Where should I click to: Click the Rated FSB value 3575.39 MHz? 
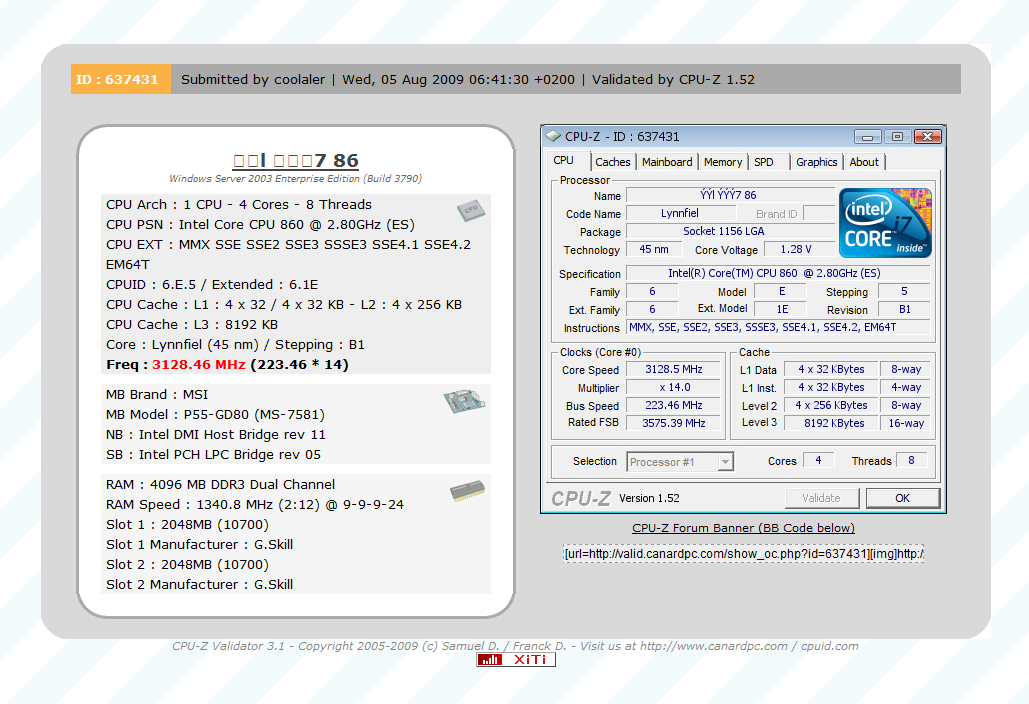[x=673, y=423]
